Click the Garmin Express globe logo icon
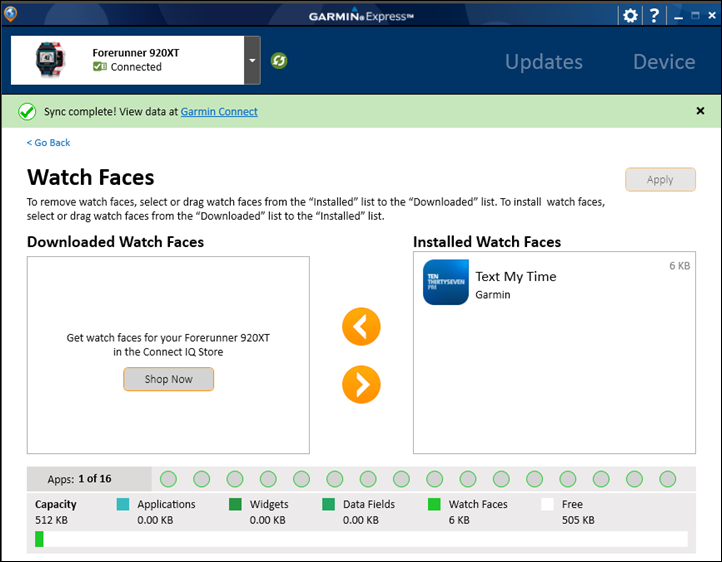Image resolution: width=722 pixels, height=562 pixels. [x=10, y=14]
